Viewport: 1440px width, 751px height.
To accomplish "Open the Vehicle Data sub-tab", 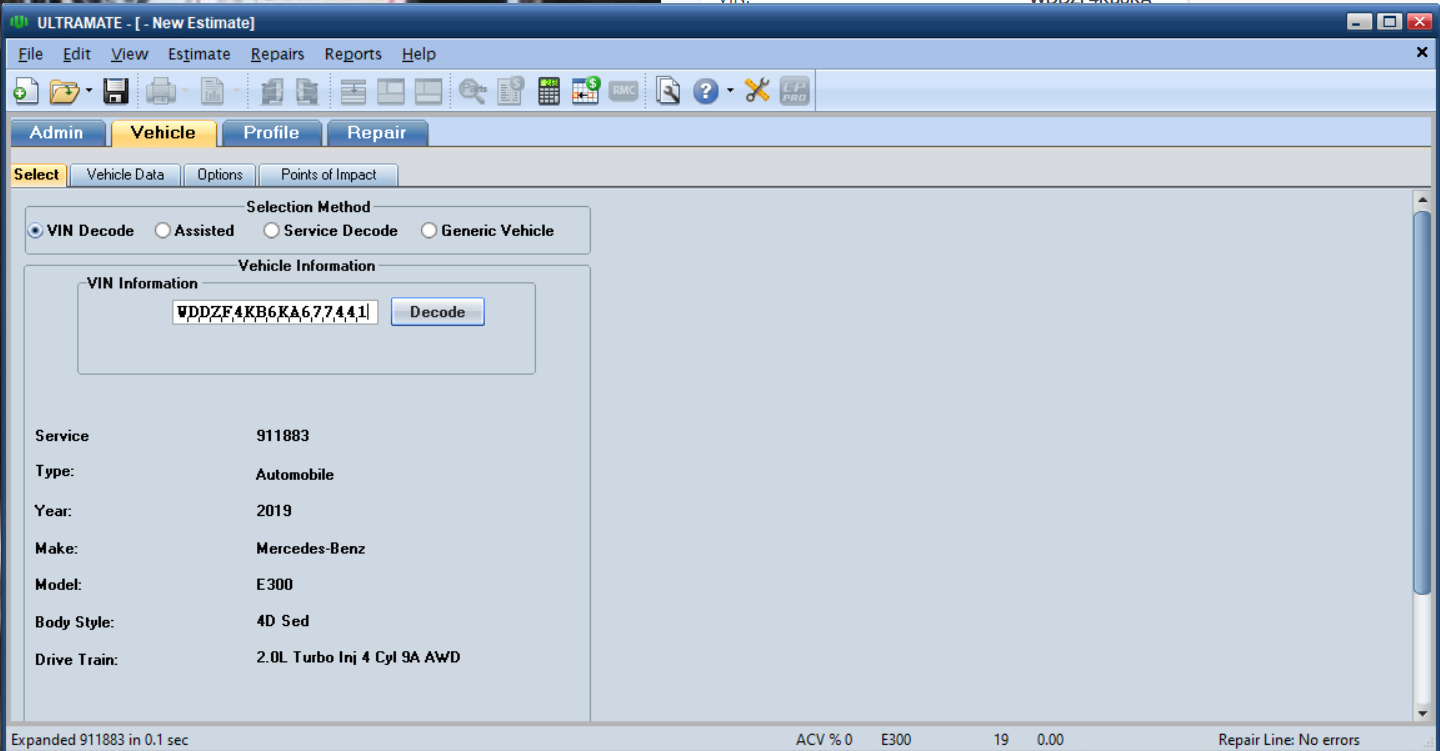I will click(125, 174).
